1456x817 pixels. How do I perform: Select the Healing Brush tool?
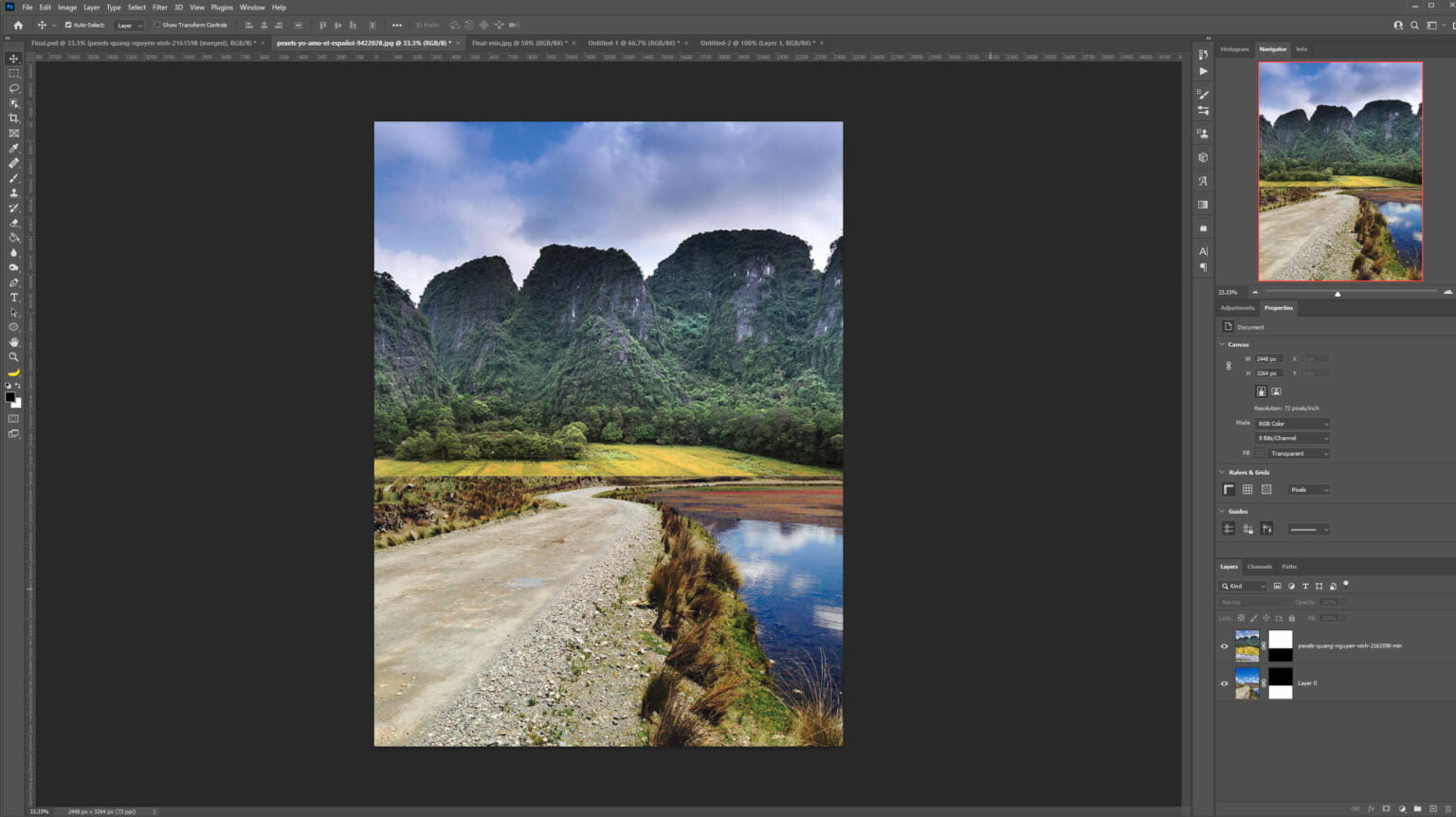14,163
